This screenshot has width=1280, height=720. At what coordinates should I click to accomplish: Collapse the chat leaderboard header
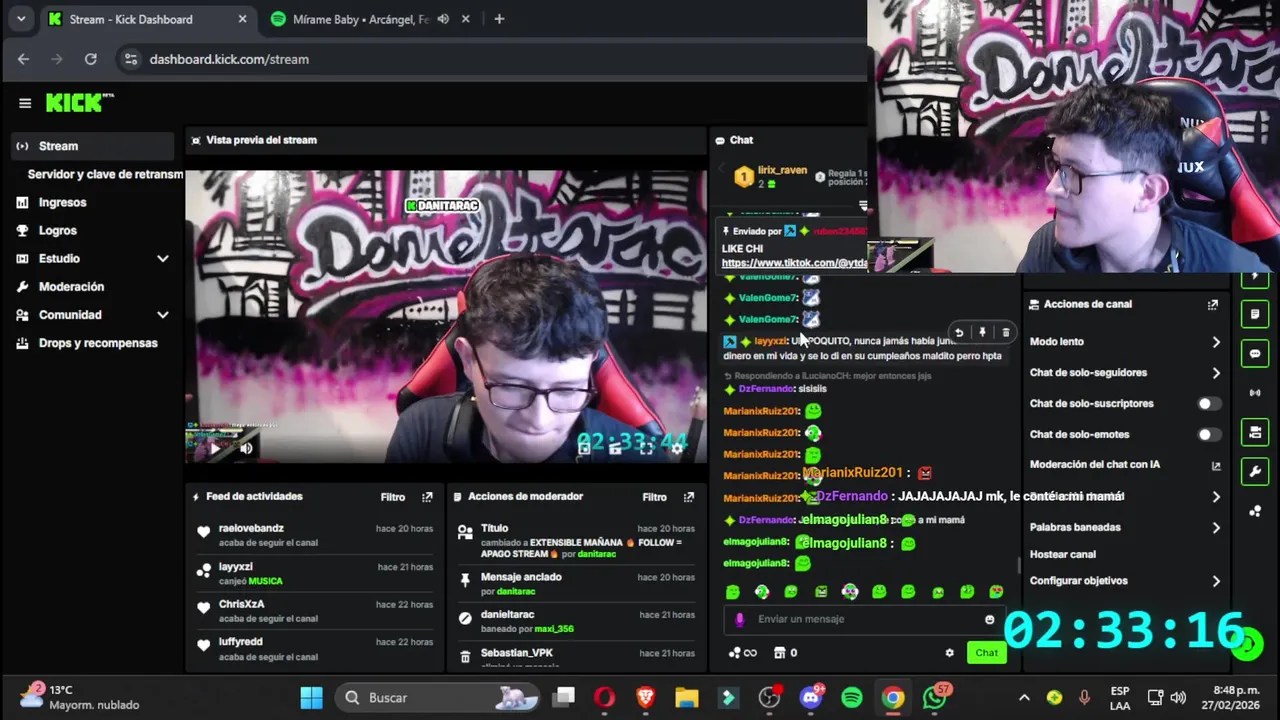click(x=863, y=206)
